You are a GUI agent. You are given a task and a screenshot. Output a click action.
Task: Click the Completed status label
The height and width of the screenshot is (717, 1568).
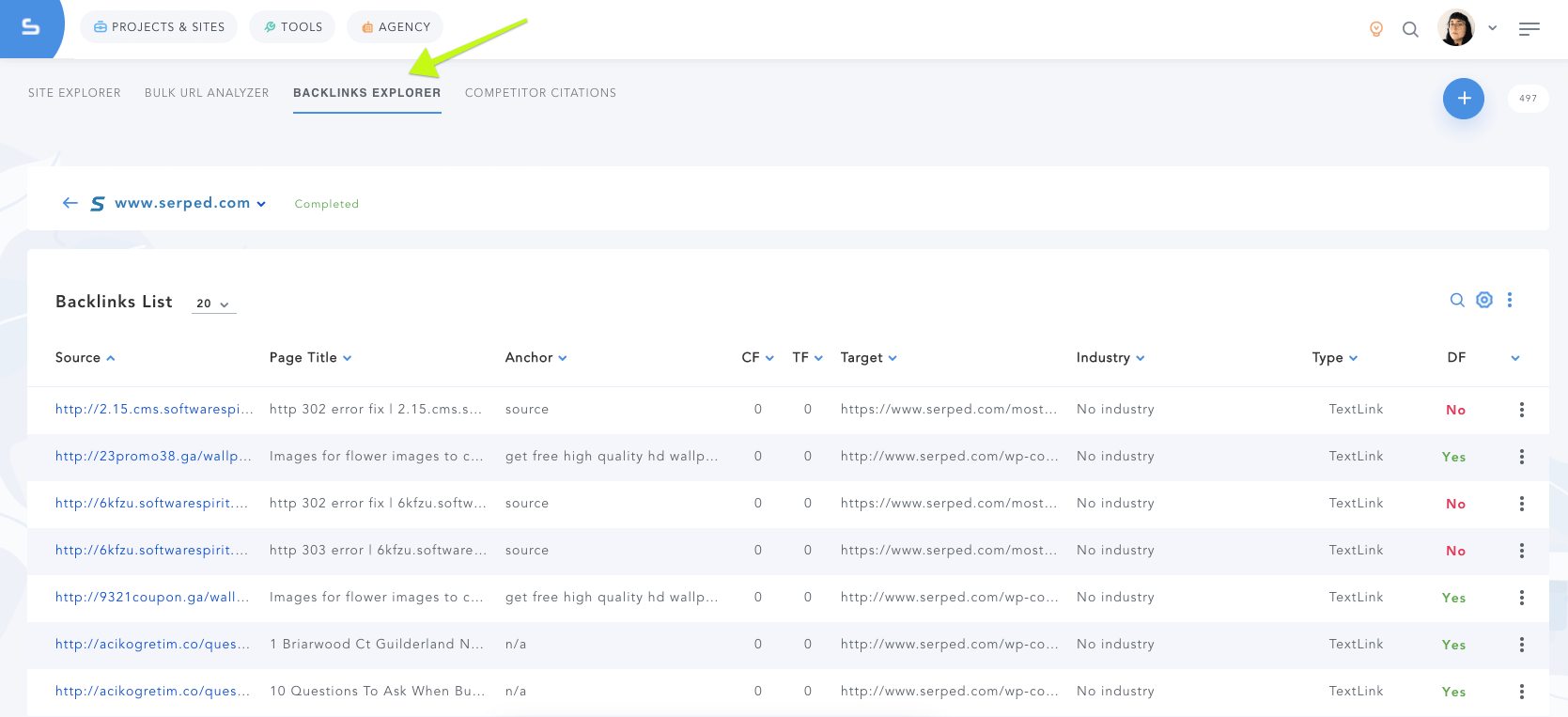tap(327, 204)
